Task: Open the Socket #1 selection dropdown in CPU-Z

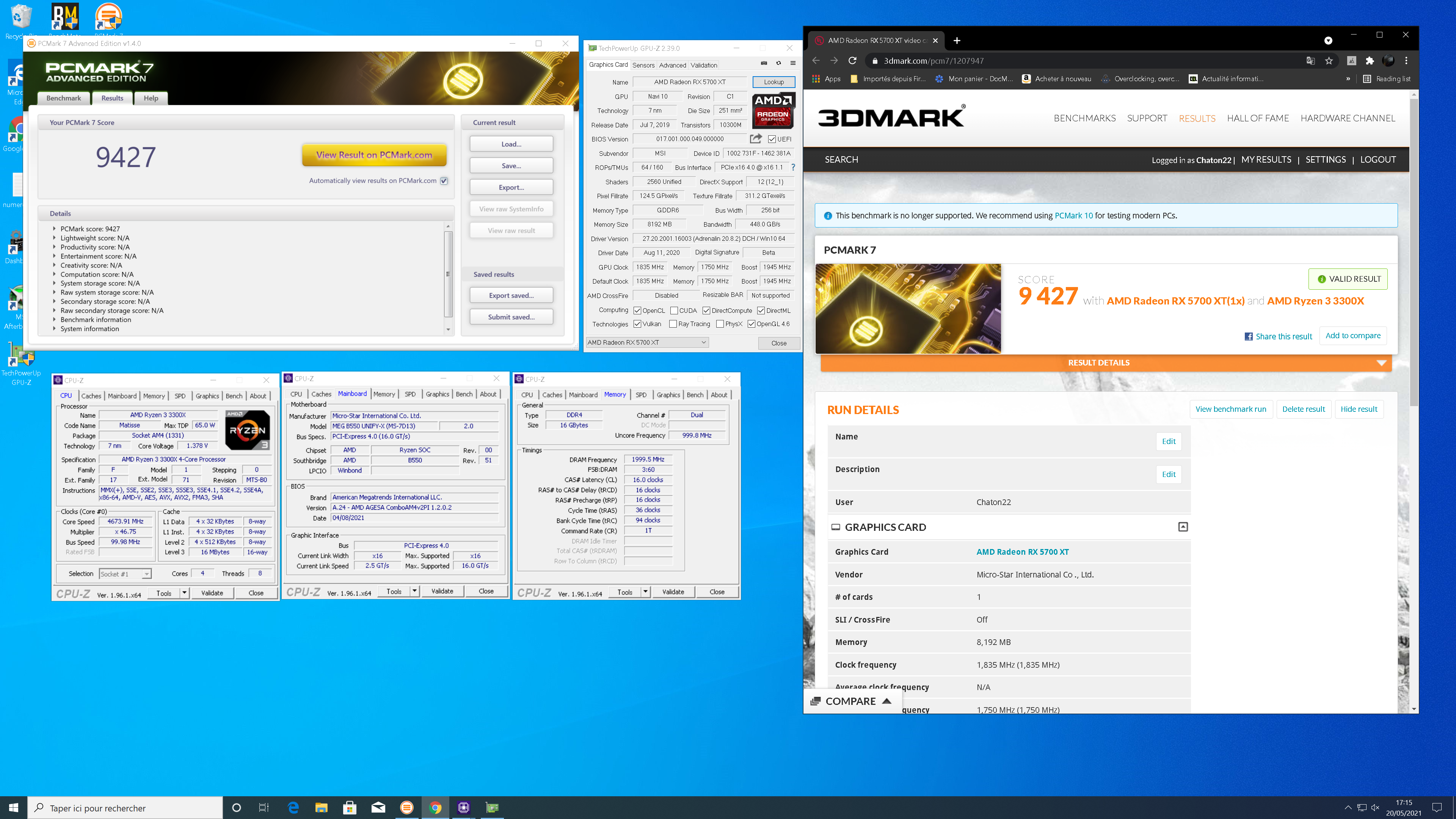Action: click(x=125, y=574)
